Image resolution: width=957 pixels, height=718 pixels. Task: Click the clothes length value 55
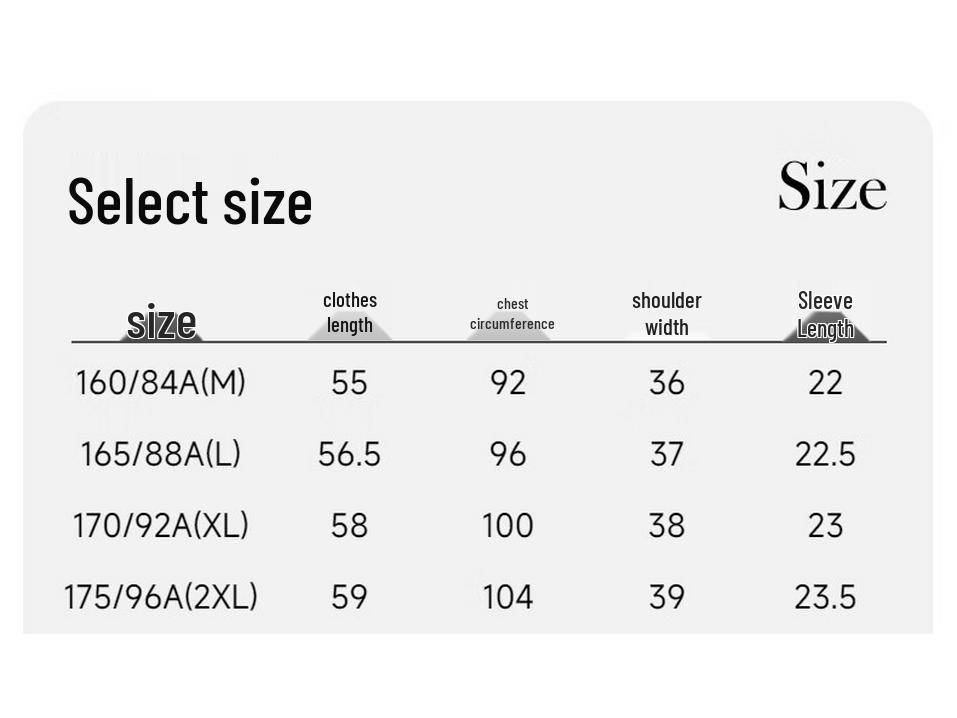click(349, 383)
